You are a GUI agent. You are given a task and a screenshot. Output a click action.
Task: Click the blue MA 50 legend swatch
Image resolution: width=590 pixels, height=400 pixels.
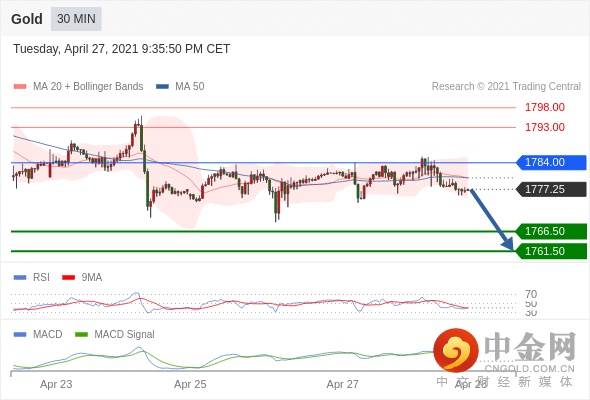(162, 87)
